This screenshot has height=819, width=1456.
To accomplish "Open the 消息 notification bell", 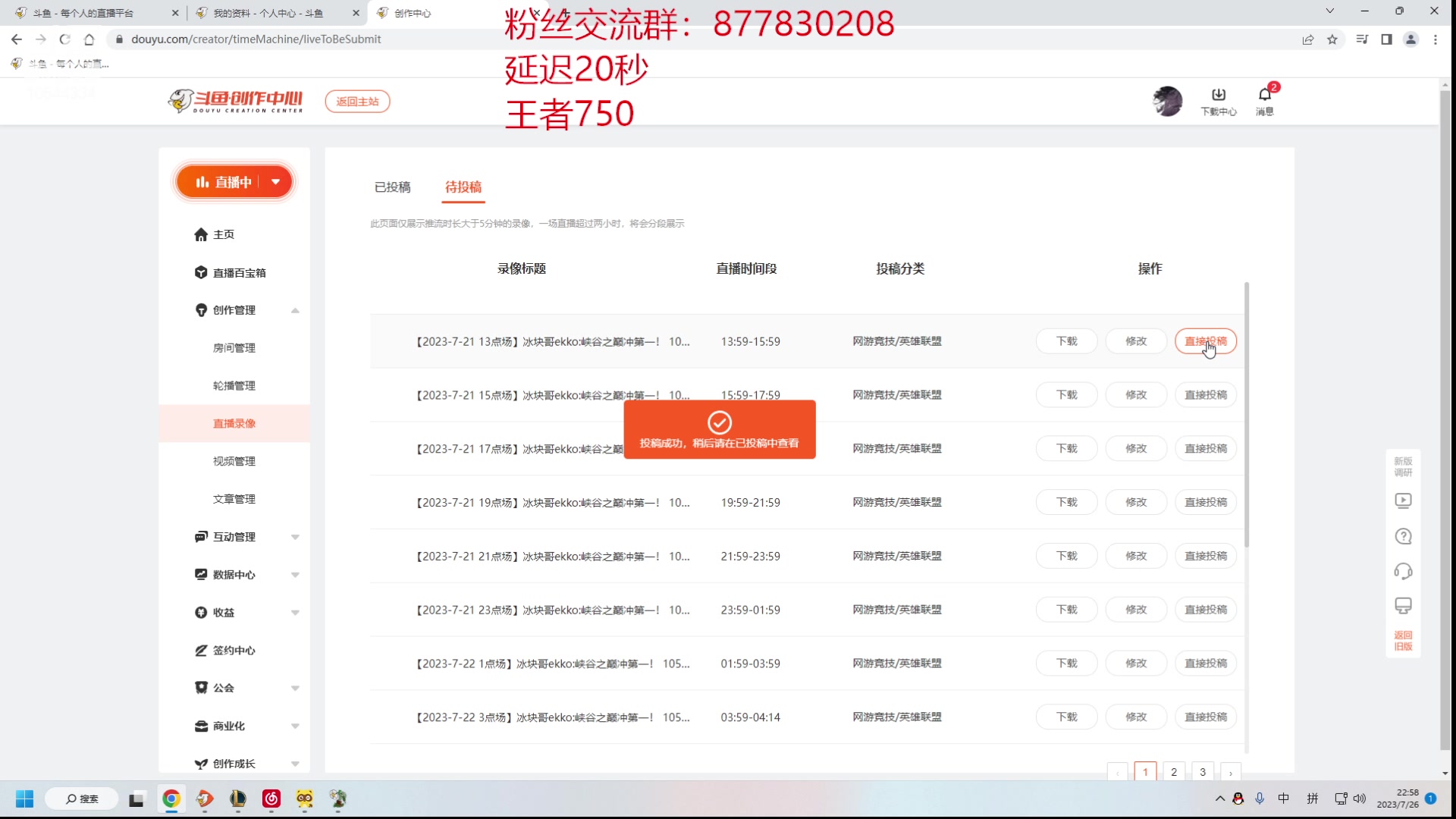I will pyautogui.click(x=1265, y=101).
